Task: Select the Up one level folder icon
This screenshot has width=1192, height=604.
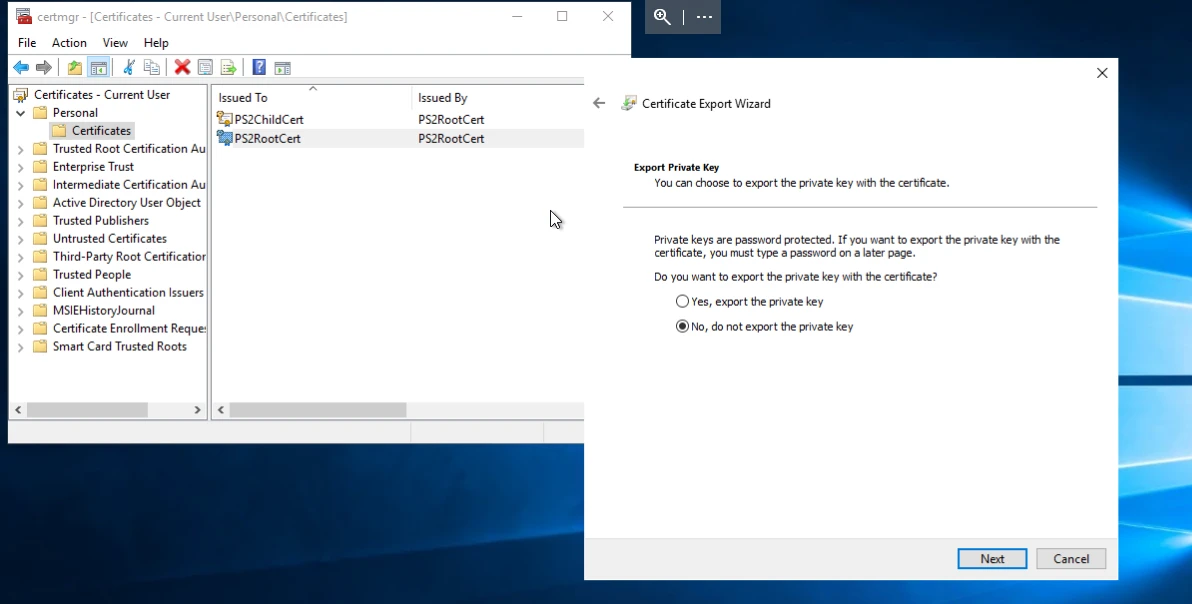Action: [74, 67]
